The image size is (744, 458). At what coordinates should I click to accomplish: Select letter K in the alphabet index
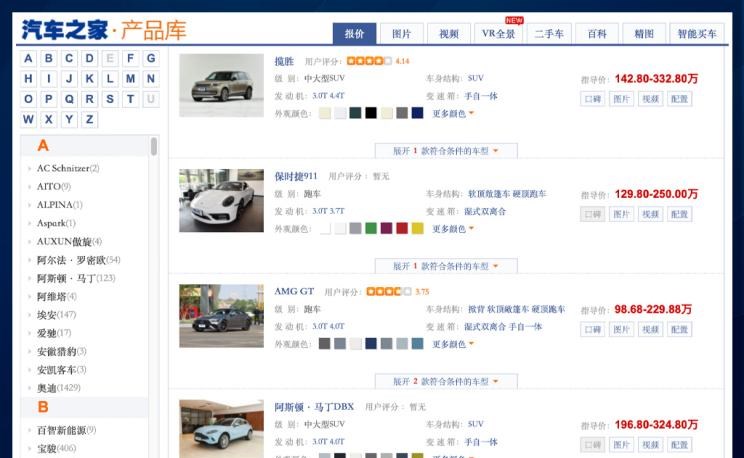pos(90,79)
